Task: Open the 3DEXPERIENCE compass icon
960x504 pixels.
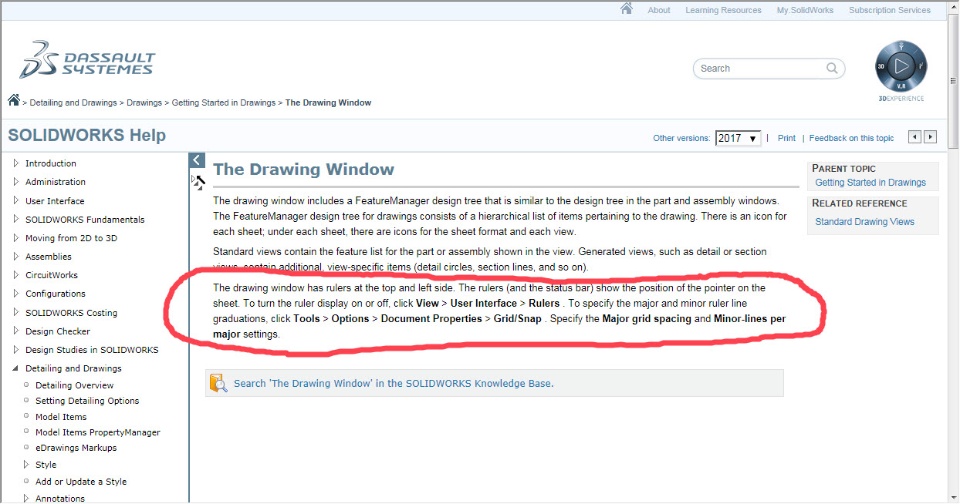Action: pyautogui.click(x=901, y=67)
